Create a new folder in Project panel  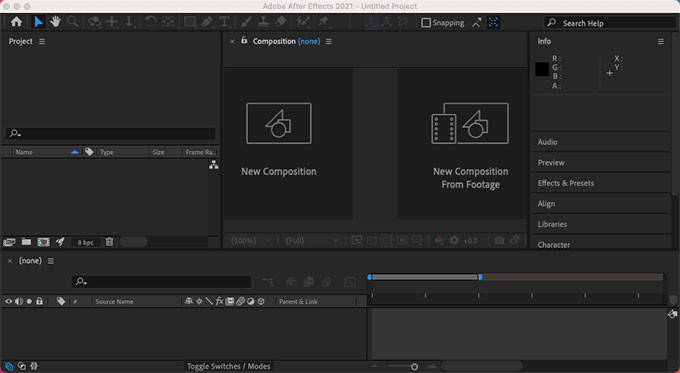(x=26, y=242)
